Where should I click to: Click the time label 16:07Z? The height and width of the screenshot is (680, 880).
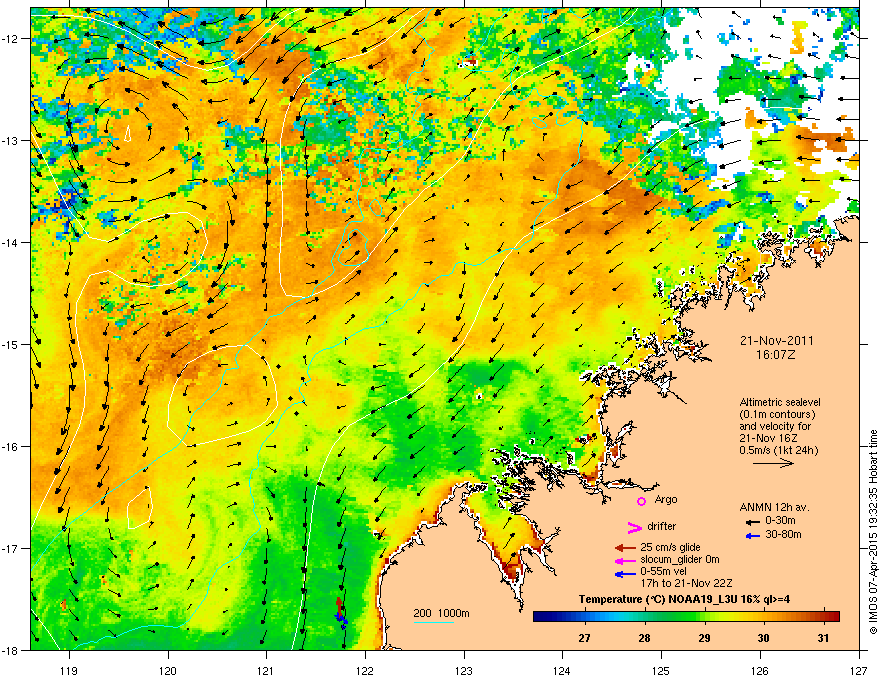(776, 355)
